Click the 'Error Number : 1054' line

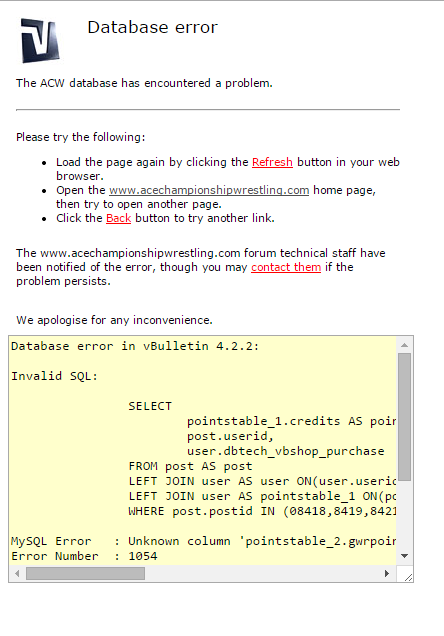(x=84, y=556)
